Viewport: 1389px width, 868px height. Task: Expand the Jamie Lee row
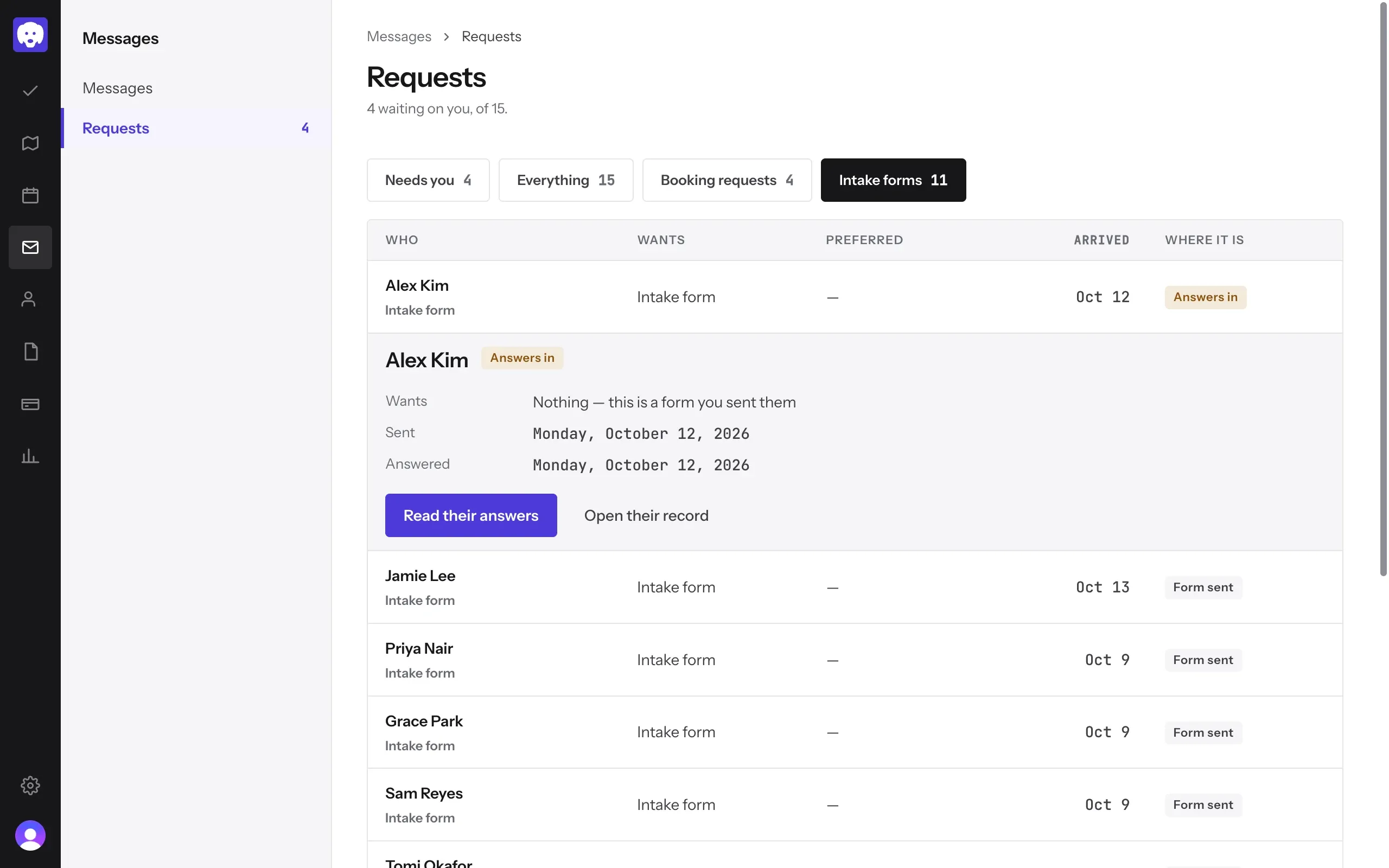tap(855, 588)
